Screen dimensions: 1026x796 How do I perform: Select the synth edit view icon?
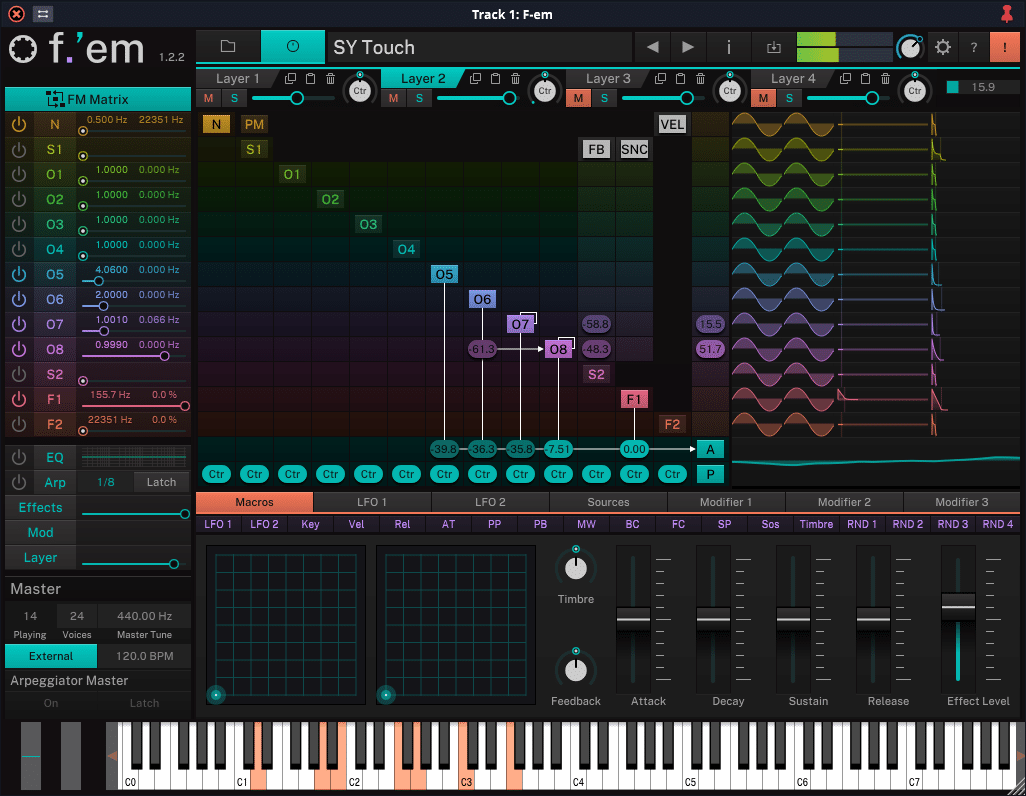pyautogui.click(x=293, y=46)
